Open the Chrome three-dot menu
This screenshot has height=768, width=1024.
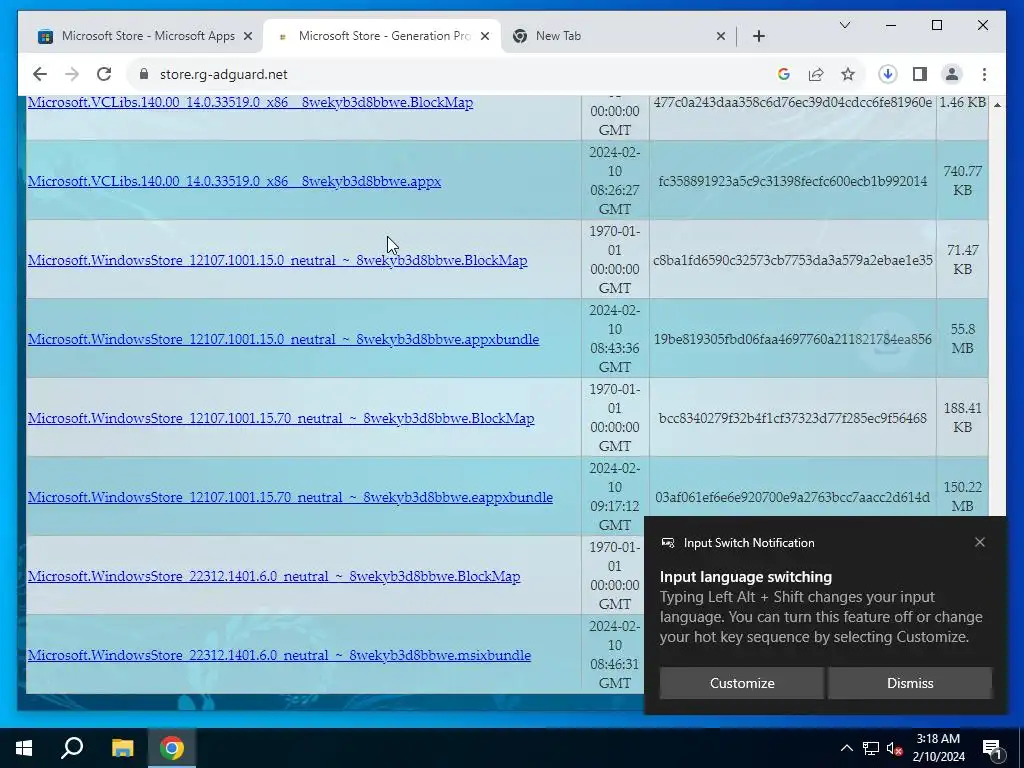tap(984, 74)
